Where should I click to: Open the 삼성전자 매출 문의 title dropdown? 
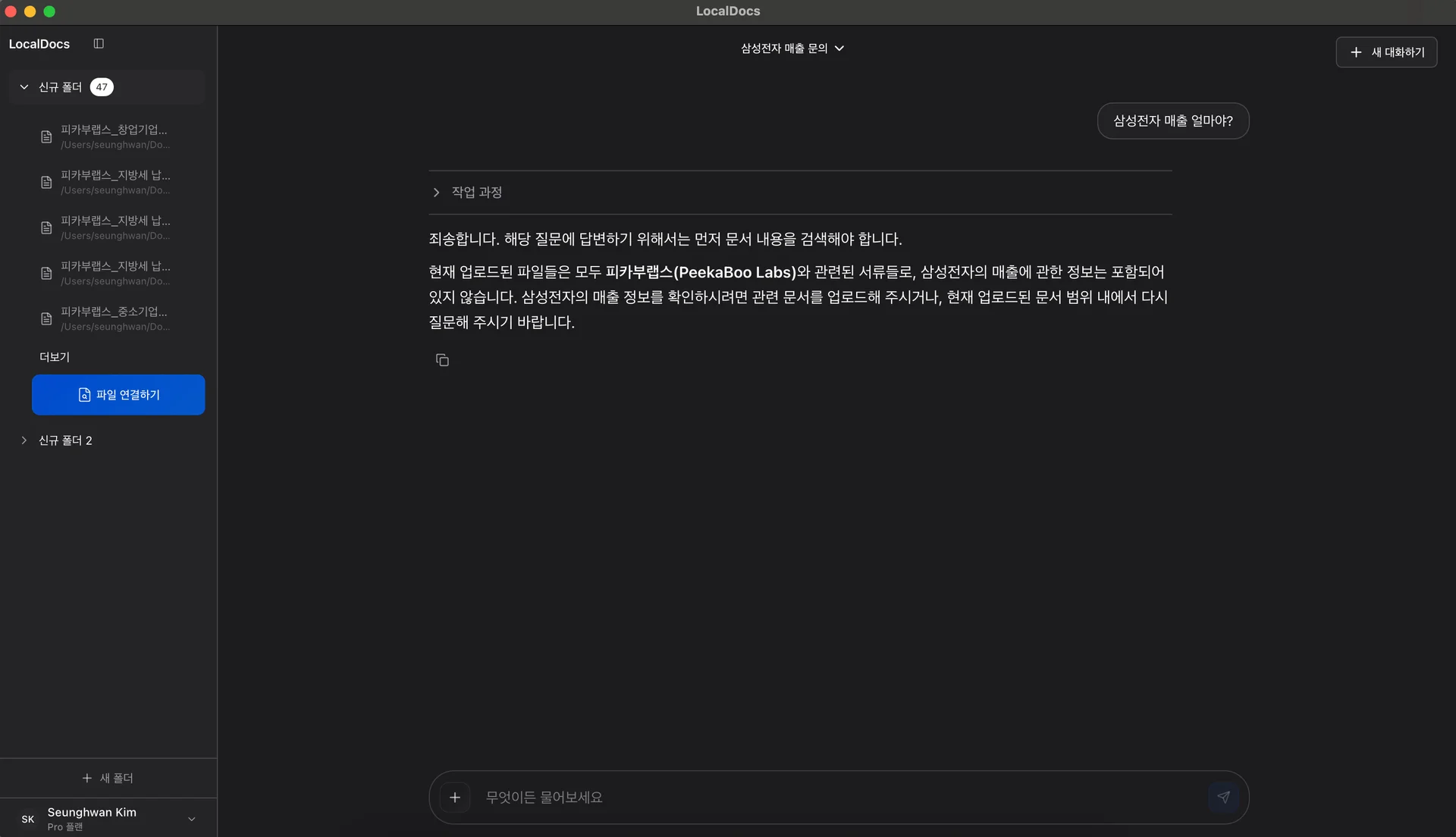tap(839, 48)
